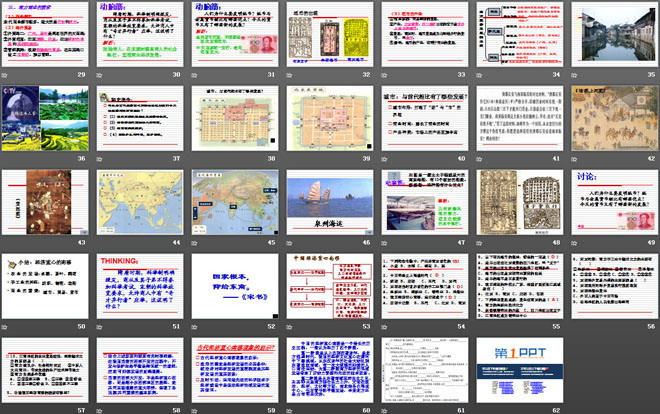Click the animation star icon under slide 32

click(x=292, y=75)
